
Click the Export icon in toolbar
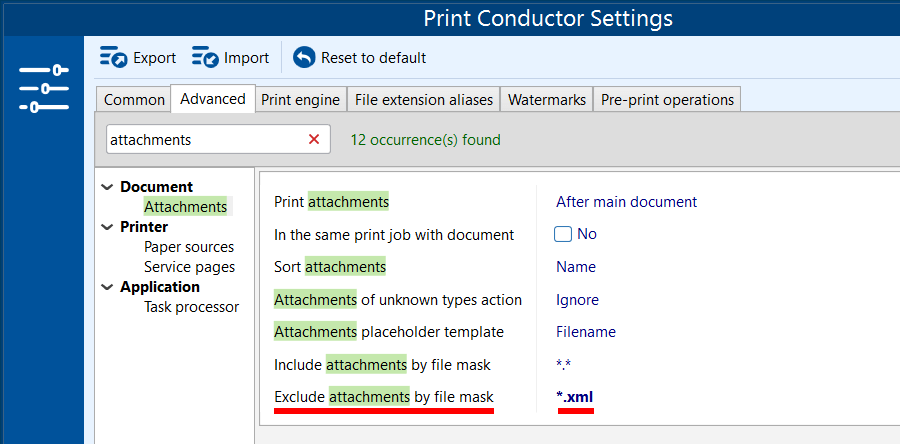click(x=113, y=58)
